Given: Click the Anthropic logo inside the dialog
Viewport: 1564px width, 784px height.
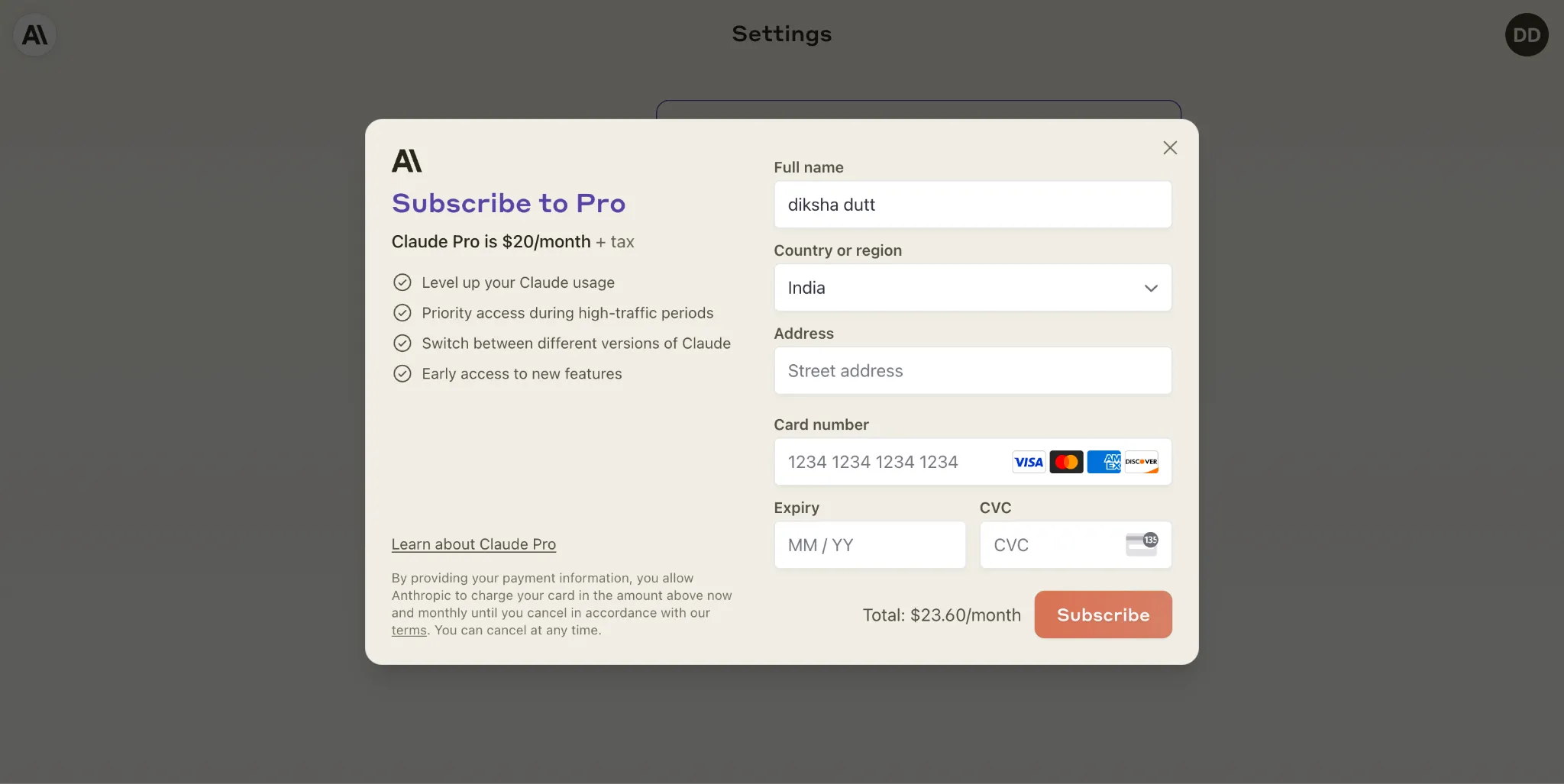Looking at the screenshot, I should (406, 161).
